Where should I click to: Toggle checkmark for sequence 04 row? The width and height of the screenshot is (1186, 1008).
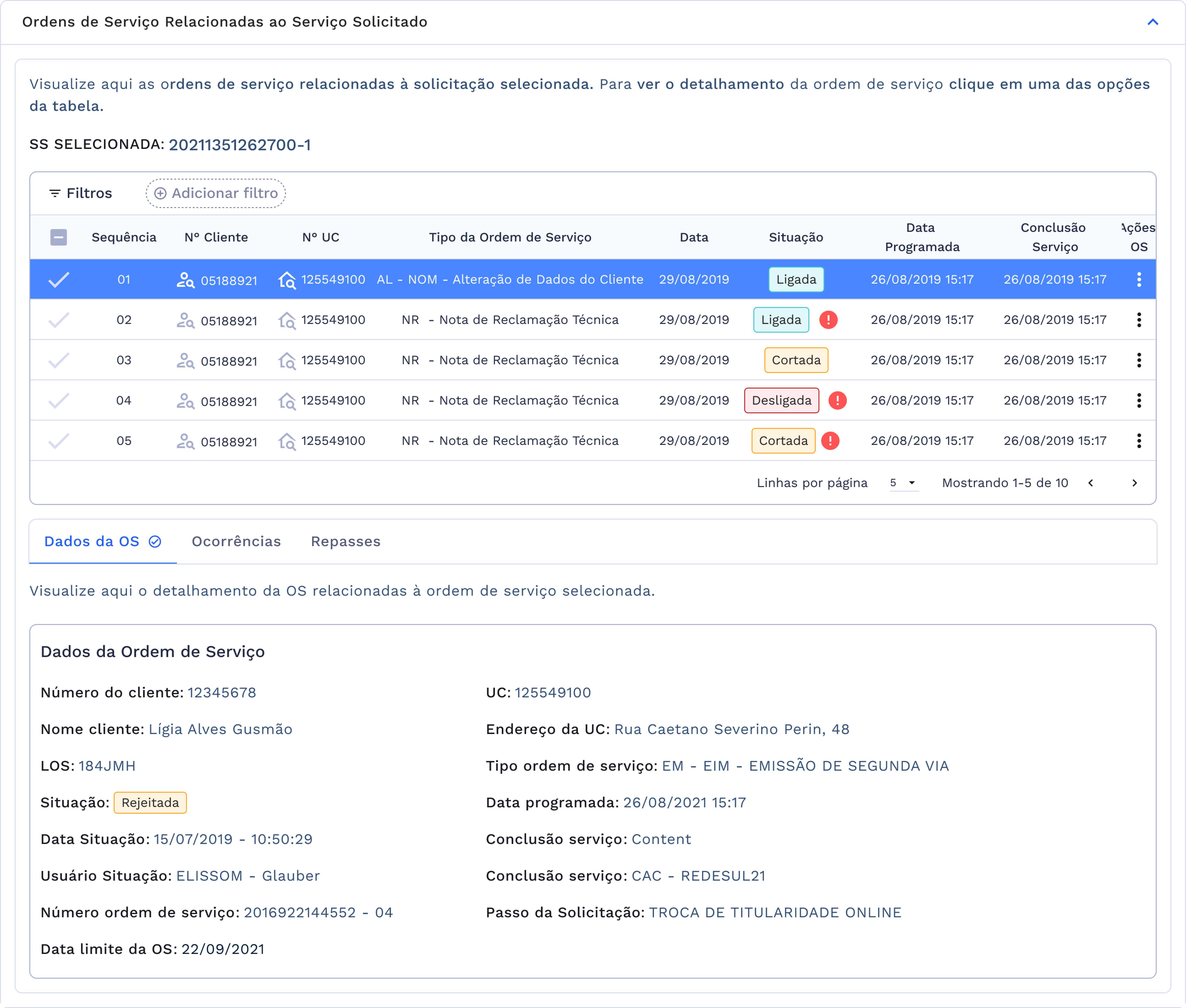[x=58, y=401]
